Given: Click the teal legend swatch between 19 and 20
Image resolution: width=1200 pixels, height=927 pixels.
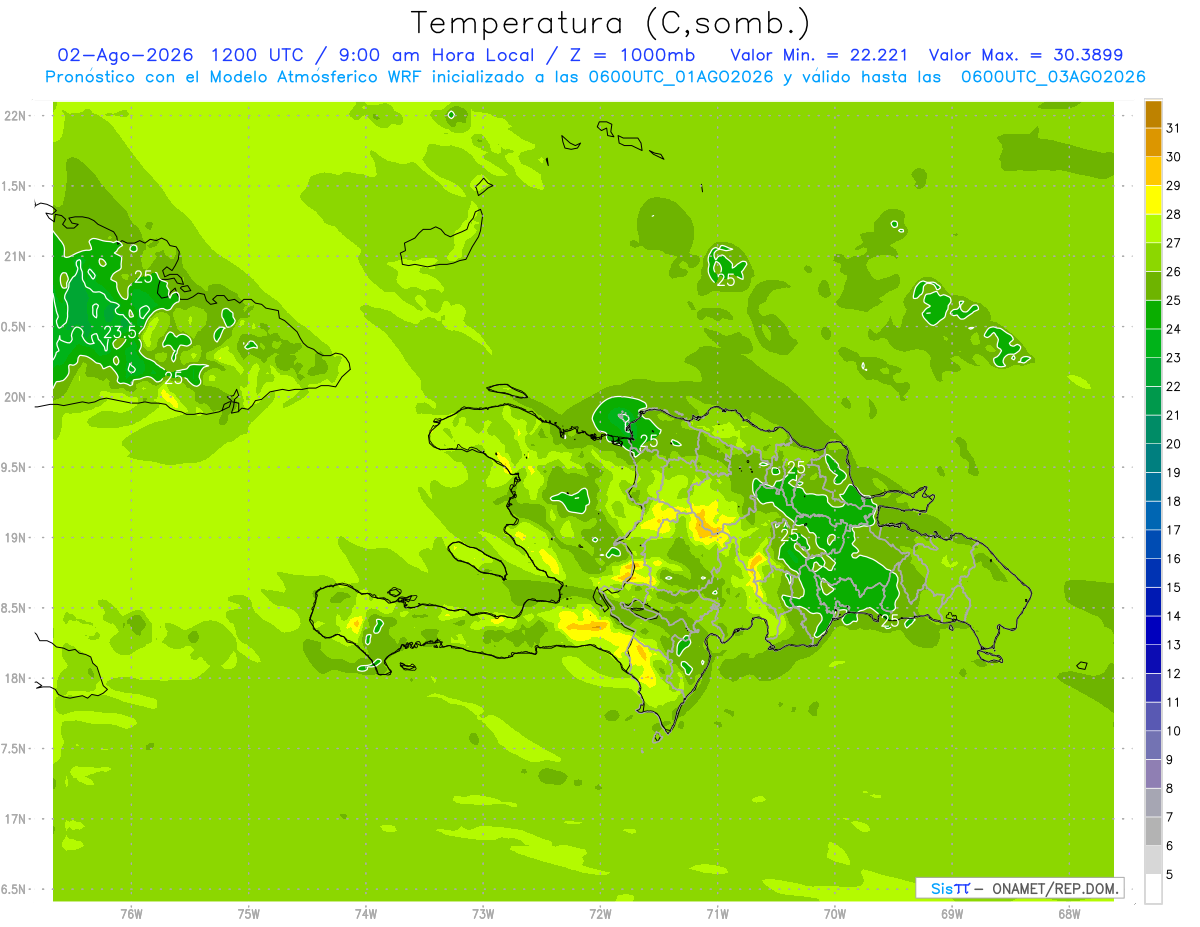Looking at the screenshot, I should point(1153,459).
